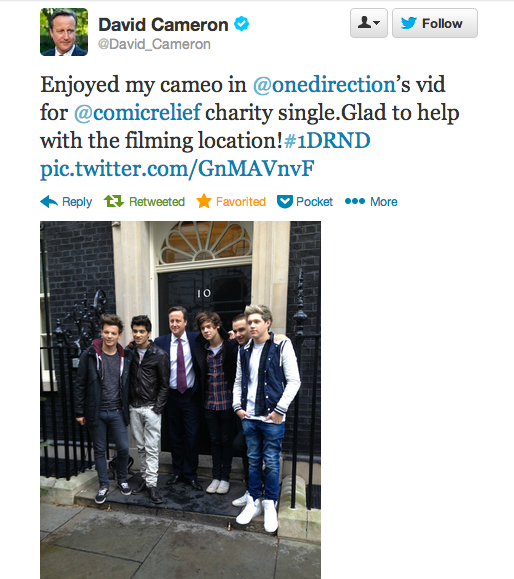
Task: Open the More options label
Action: click(384, 202)
